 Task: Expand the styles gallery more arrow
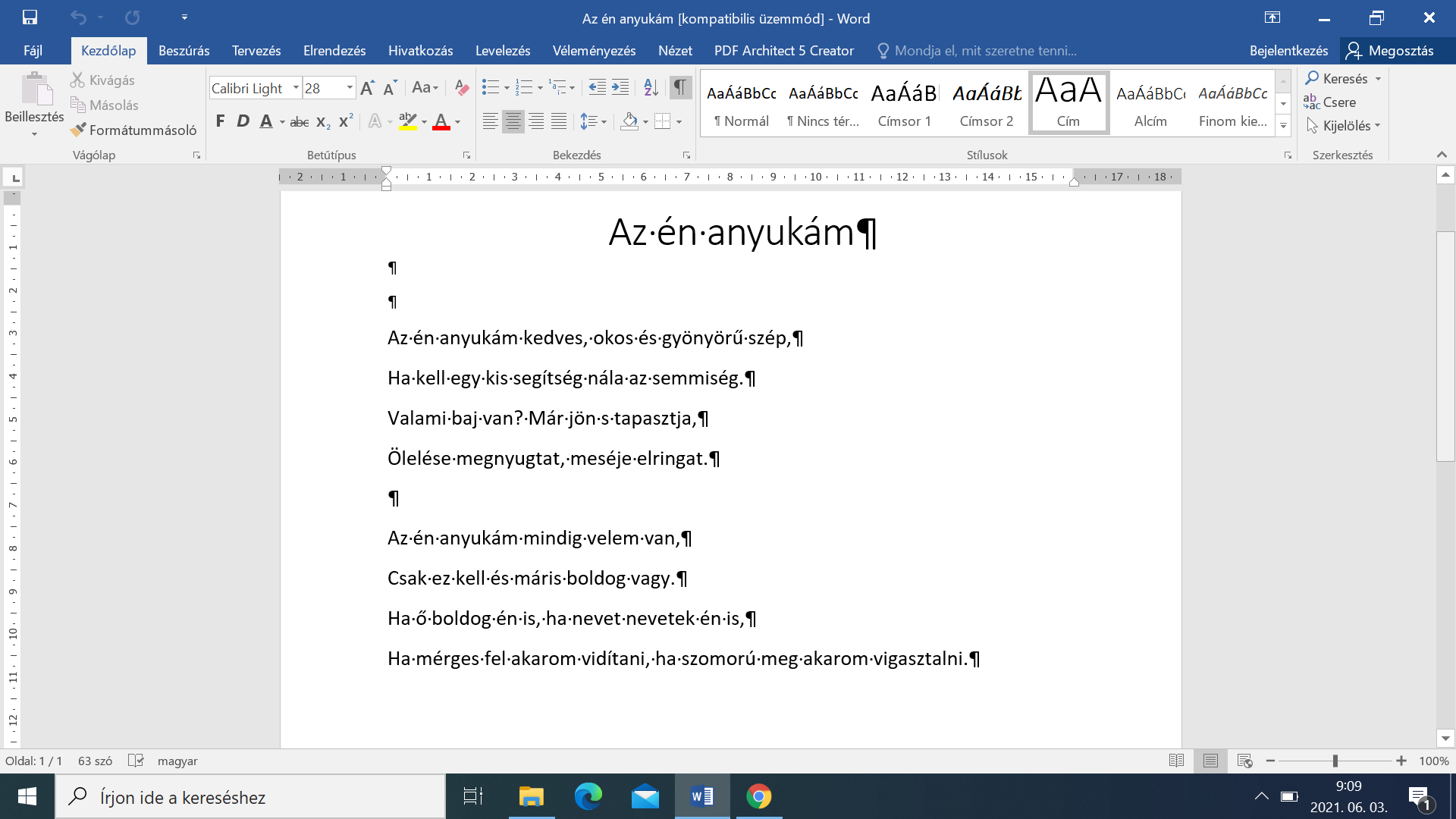[1283, 127]
